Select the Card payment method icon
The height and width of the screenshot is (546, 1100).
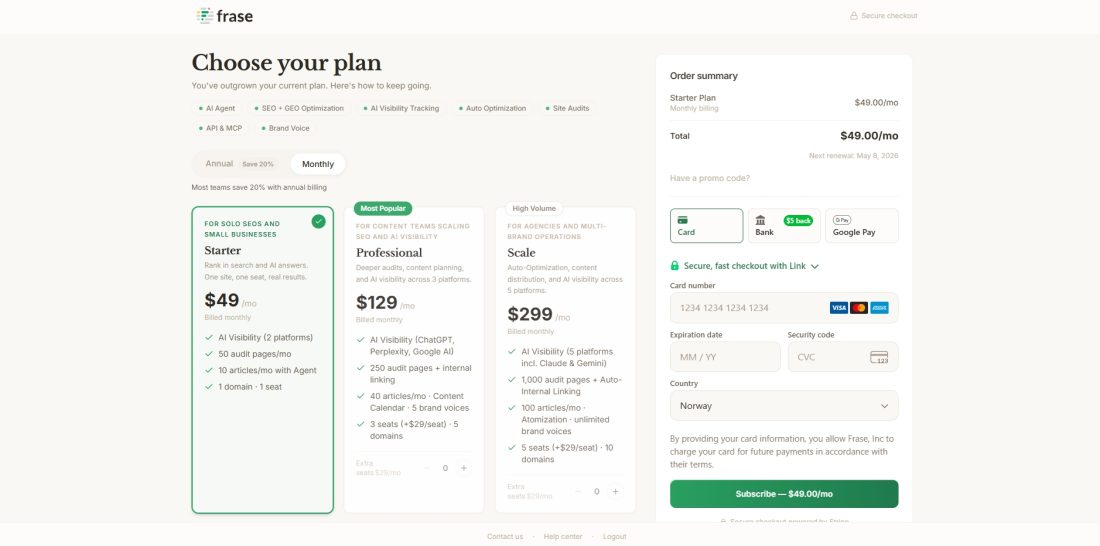pyautogui.click(x=683, y=220)
